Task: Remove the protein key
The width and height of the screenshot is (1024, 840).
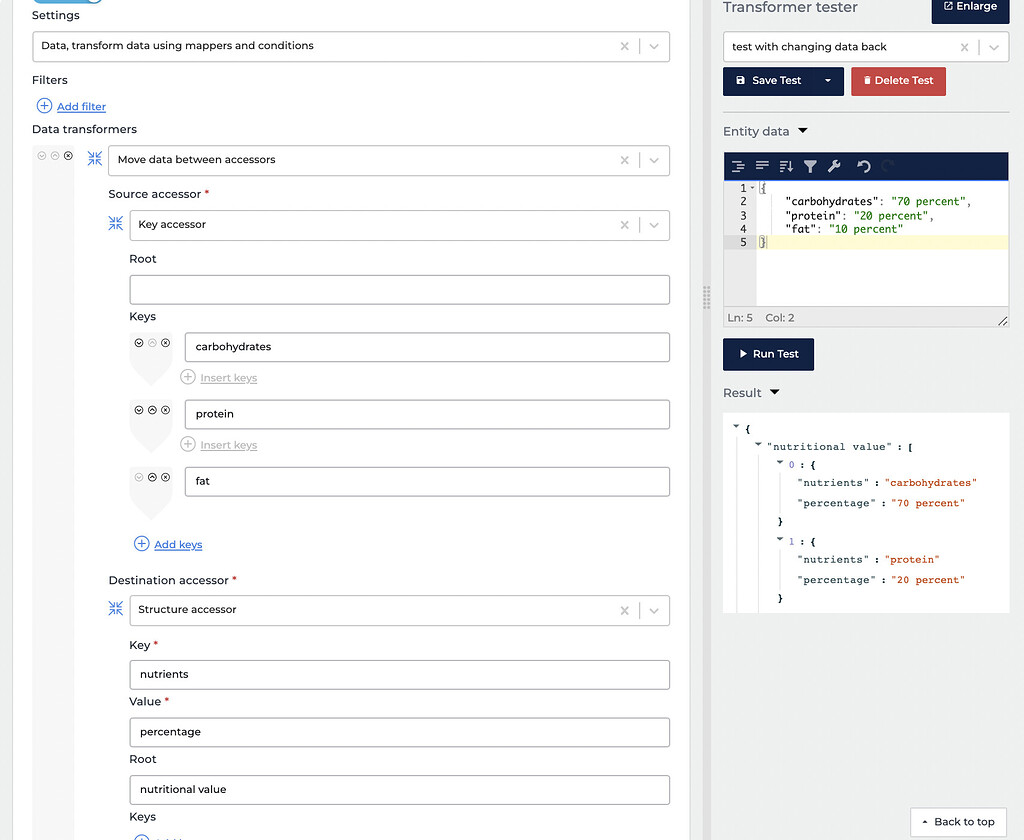Action: point(166,410)
